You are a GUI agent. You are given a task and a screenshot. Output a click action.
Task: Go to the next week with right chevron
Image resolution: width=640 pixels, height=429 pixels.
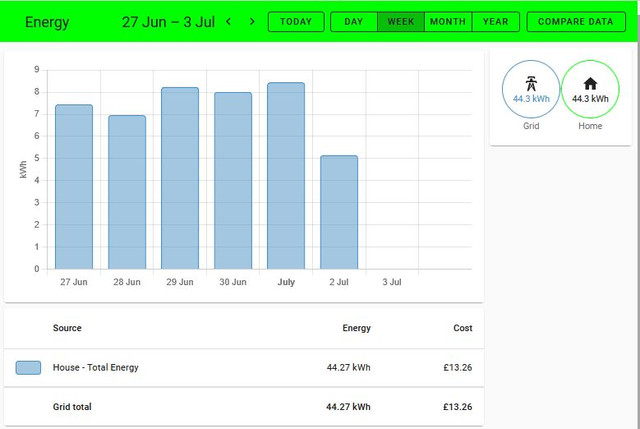point(252,22)
